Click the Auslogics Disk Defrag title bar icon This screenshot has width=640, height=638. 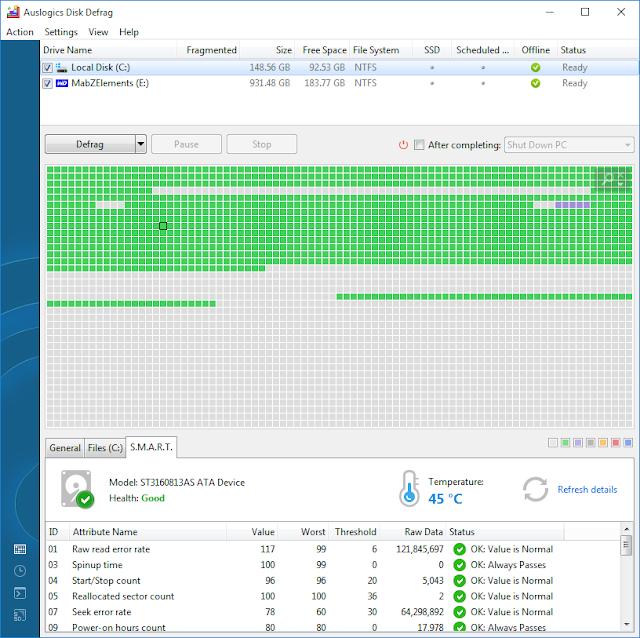point(13,12)
